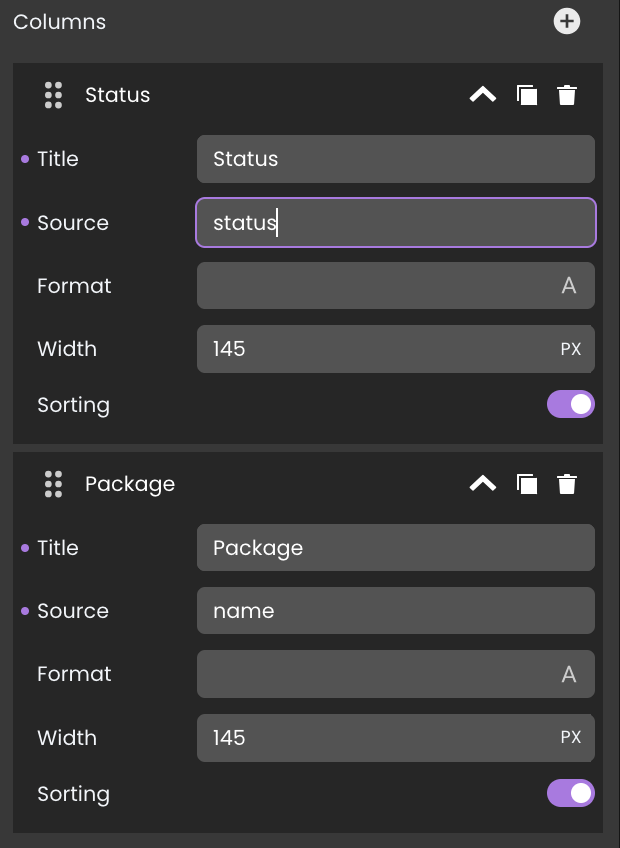The image size is (620, 848).
Task: Collapse the Status column section
Action: tap(483, 95)
